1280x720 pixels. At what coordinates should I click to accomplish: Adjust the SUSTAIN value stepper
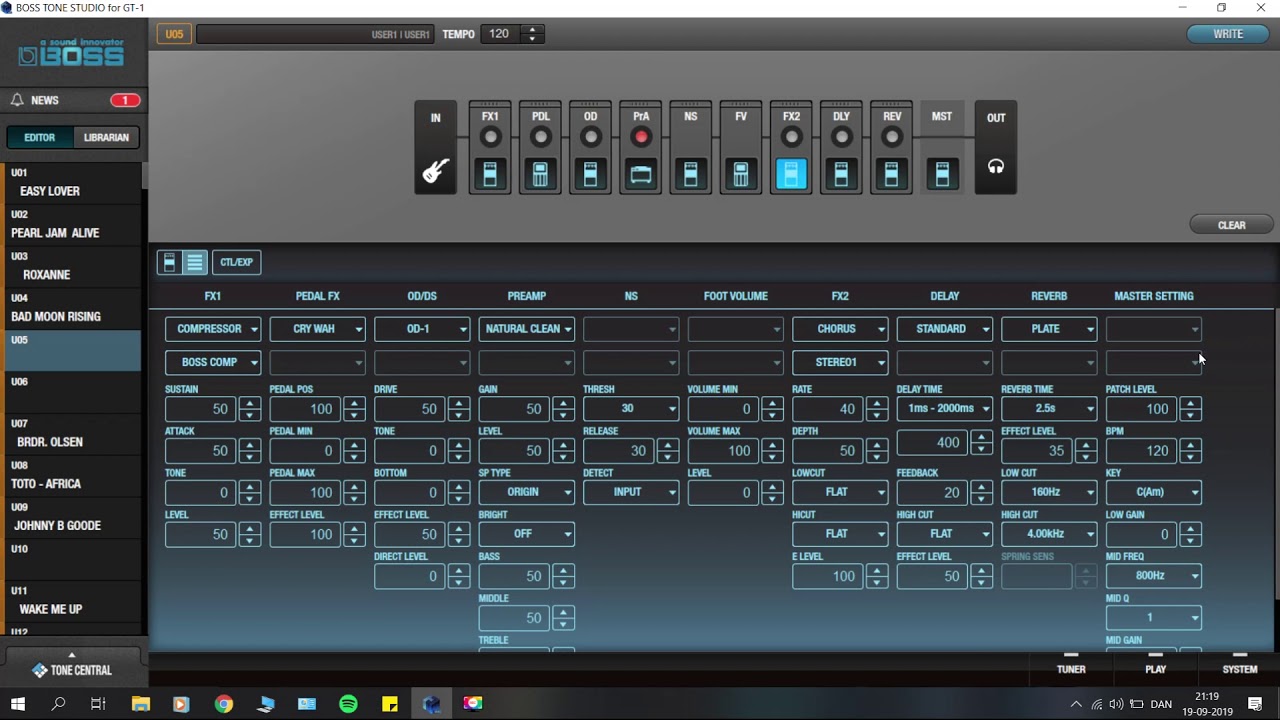[250, 409]
